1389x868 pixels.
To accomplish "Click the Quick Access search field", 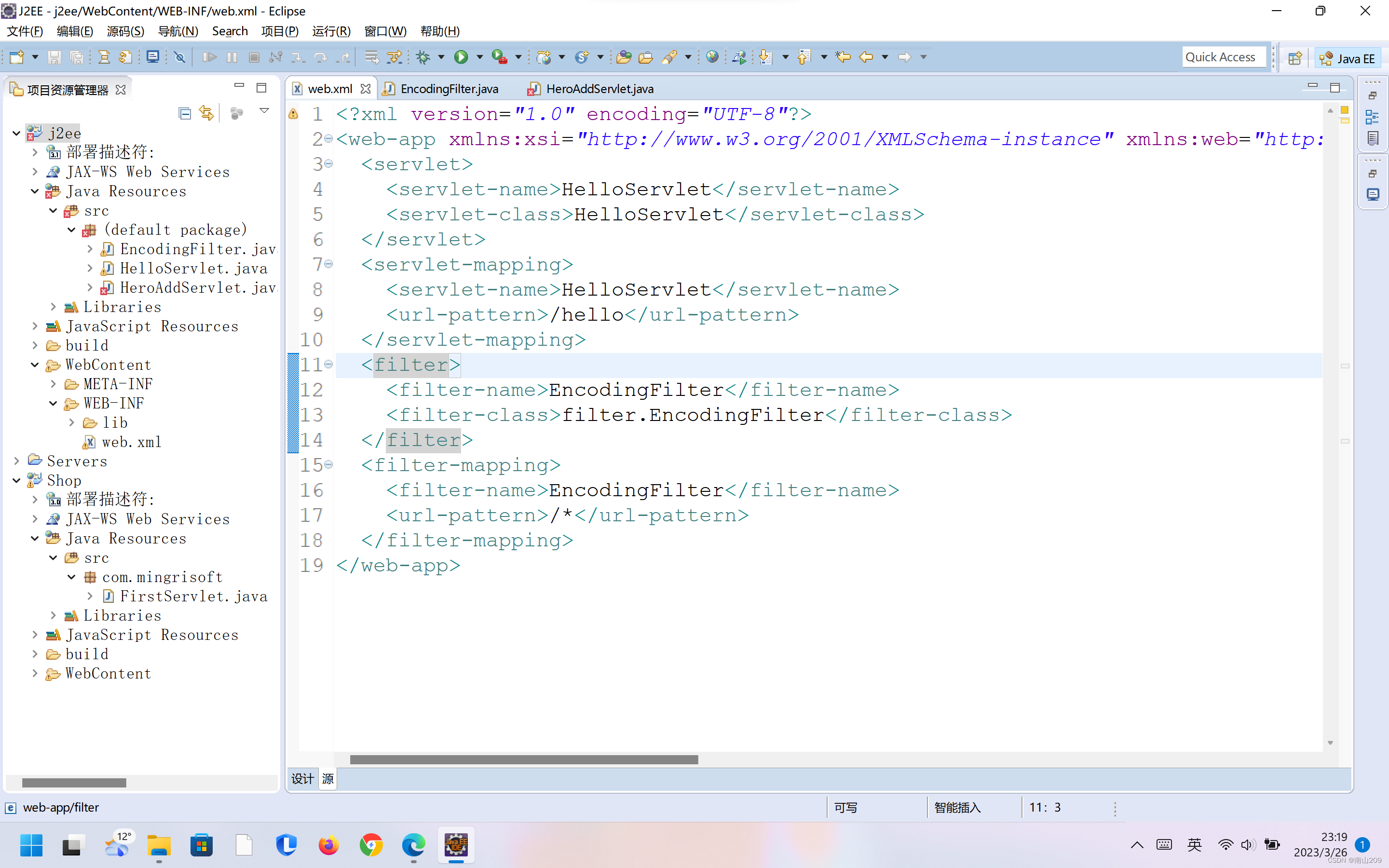I will (1224, 57).
